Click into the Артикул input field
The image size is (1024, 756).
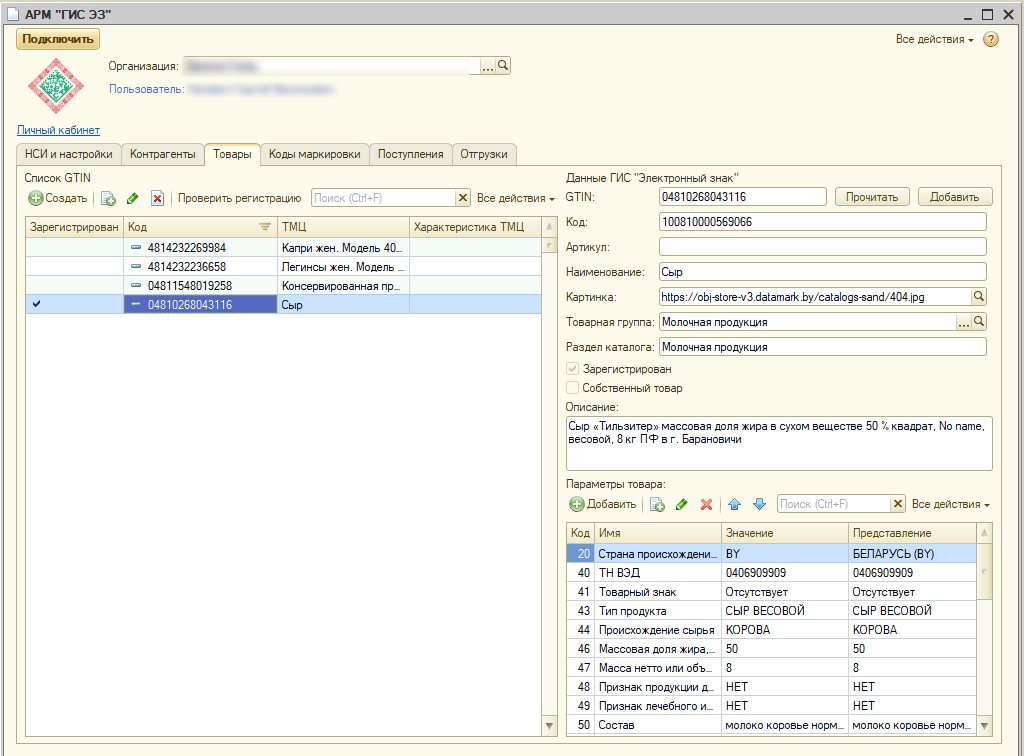tap(822, 246)
